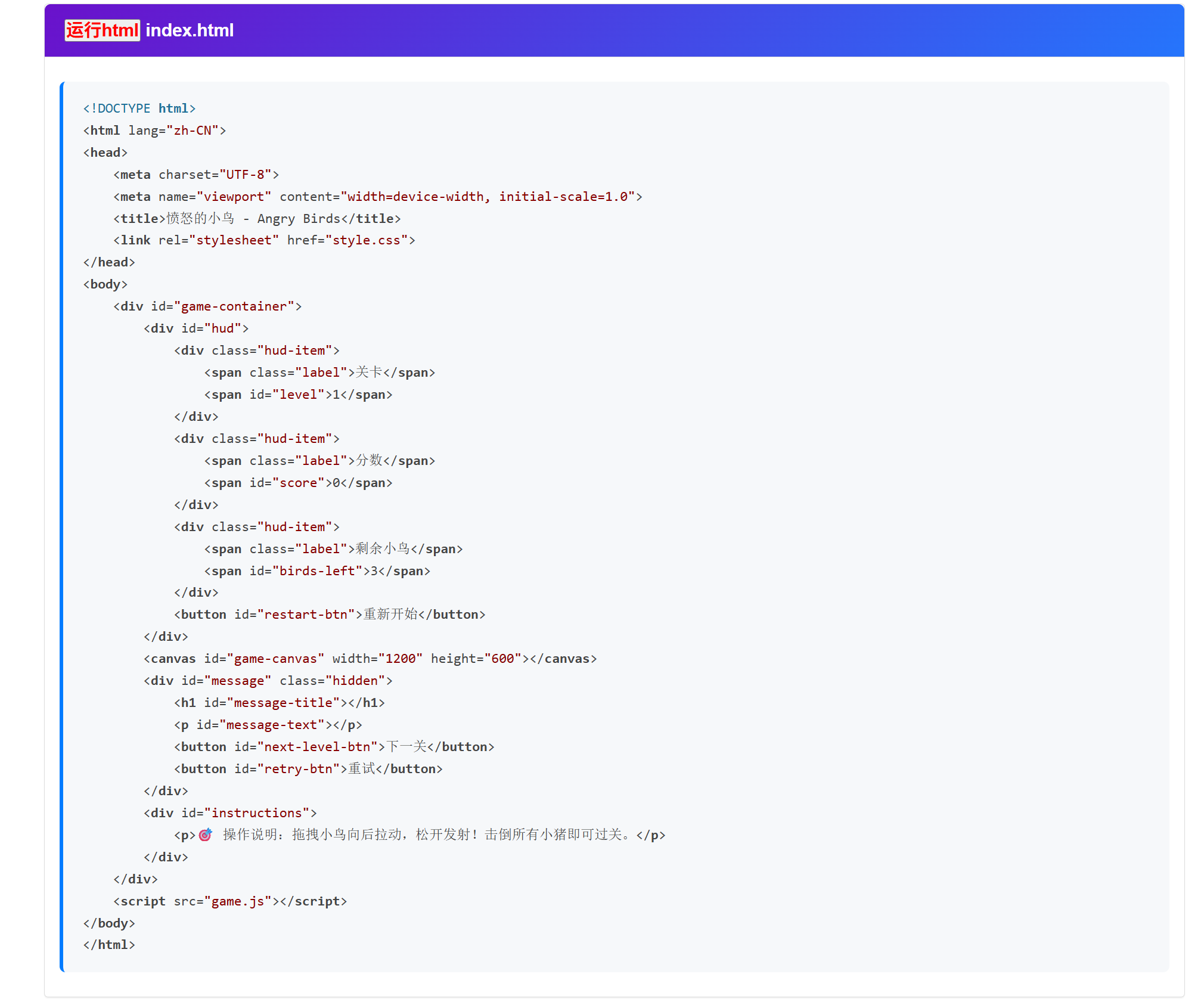
Task: Click the button id="restart-btn" 重新开始 line
Action: [x=330, y=615]
